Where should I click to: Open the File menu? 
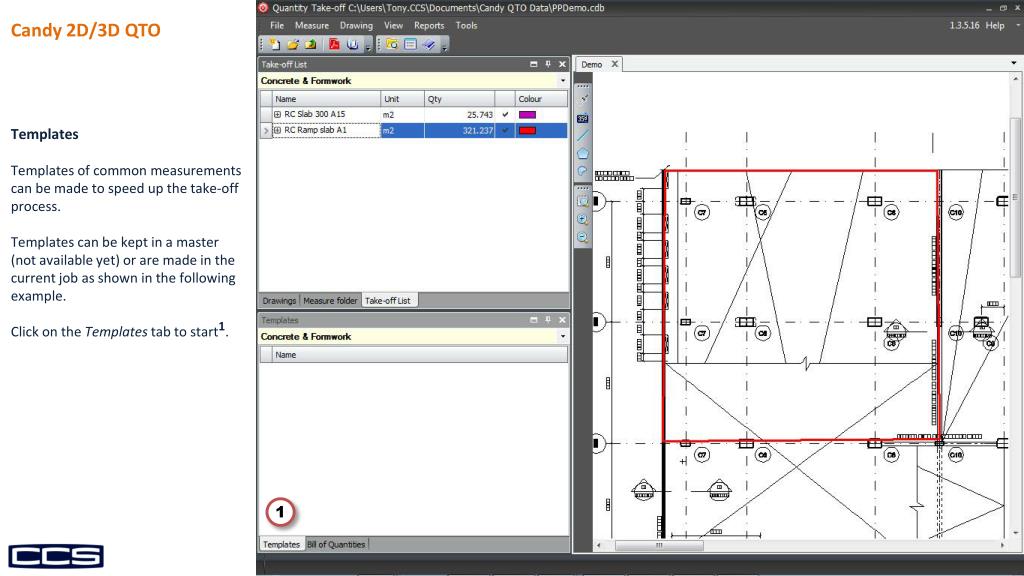pyautogui.click(x=277, y=25)
